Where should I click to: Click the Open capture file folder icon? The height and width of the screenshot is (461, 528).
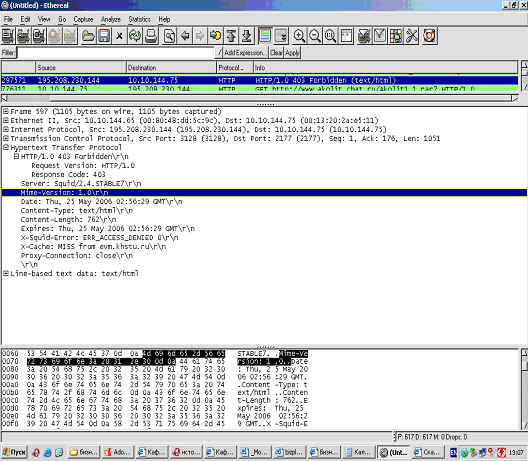coord(89,36)
